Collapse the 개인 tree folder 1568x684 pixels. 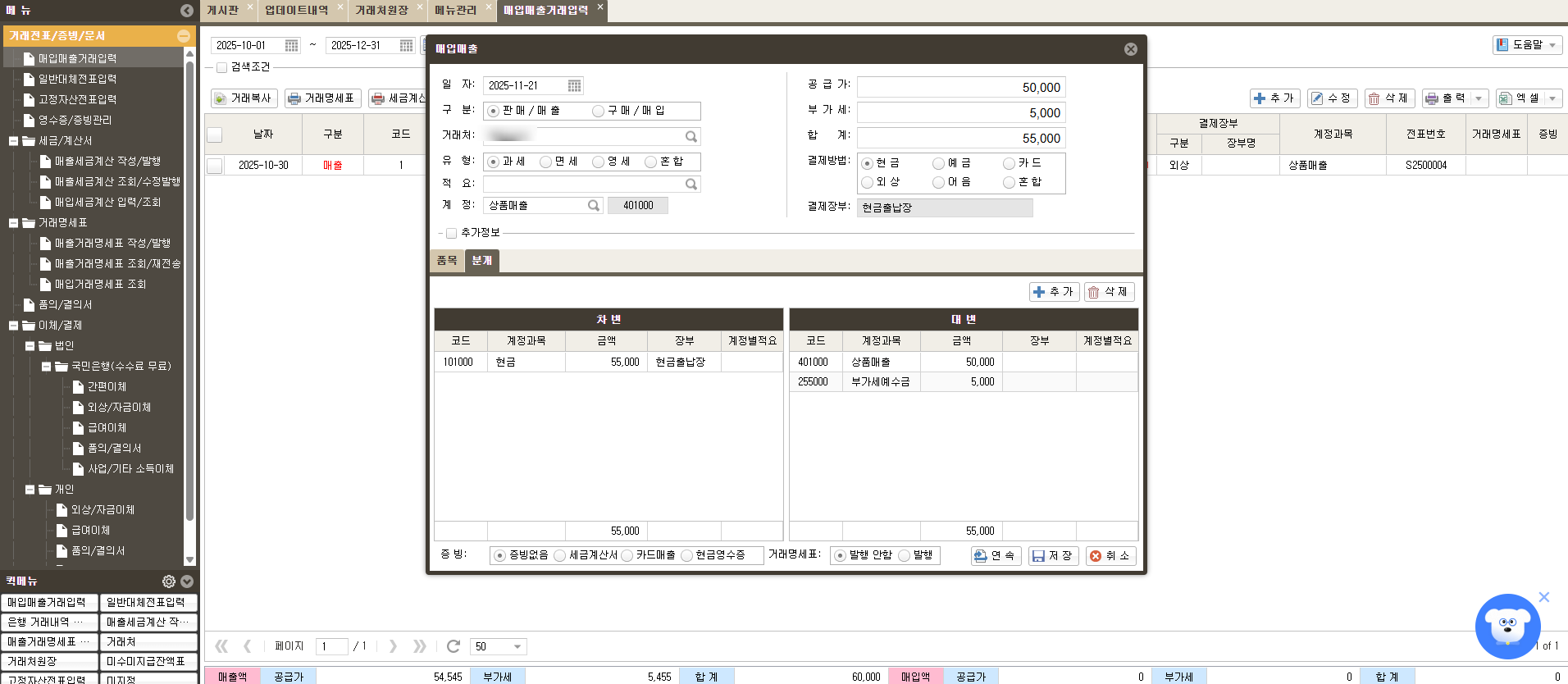pyautogui.click(x=30, y=490)
